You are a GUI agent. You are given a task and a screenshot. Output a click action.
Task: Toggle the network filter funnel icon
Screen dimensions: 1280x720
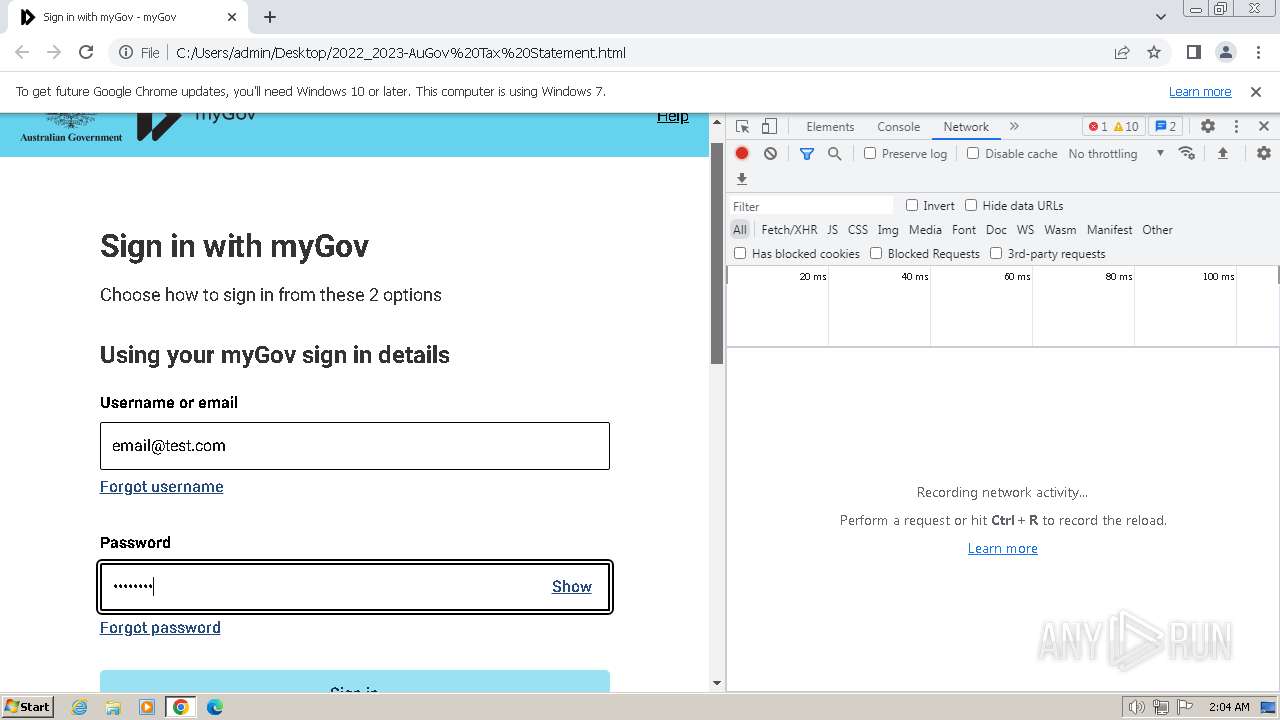(807, 153)
